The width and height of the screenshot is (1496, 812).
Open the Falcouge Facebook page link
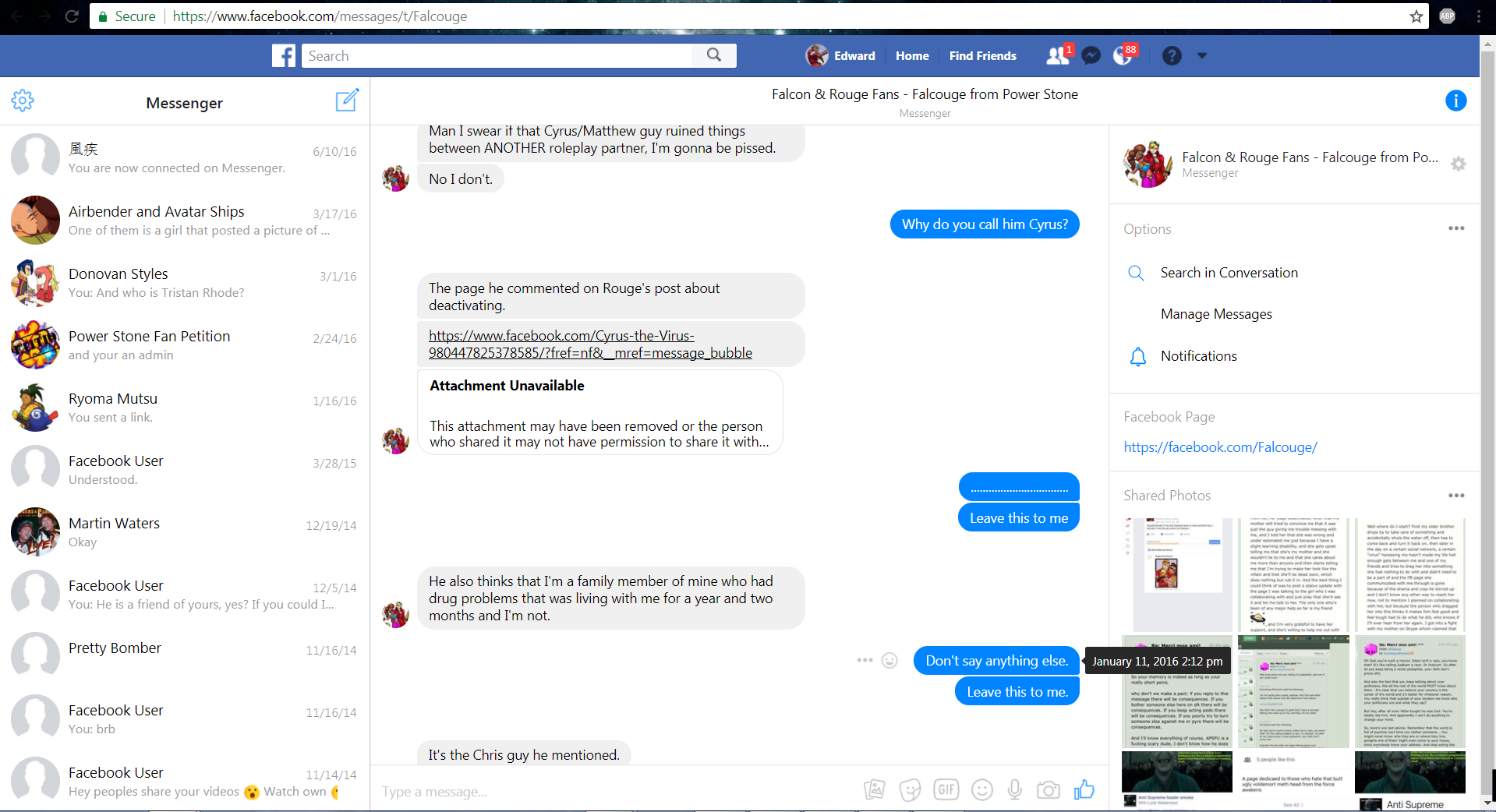click(1220, 447)
